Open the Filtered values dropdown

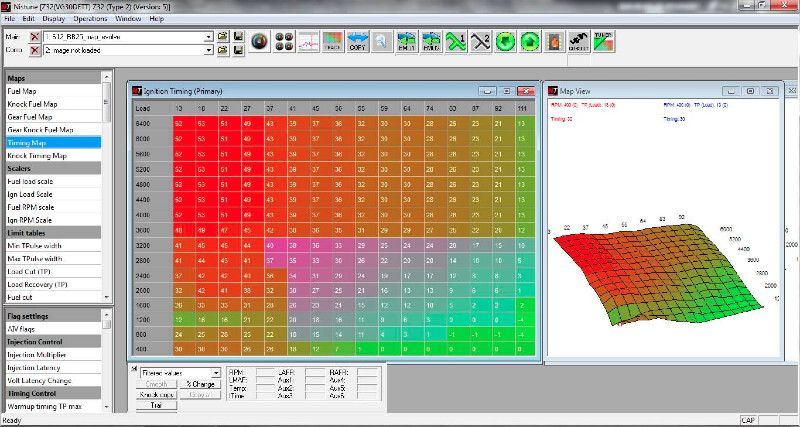point(215,373)
